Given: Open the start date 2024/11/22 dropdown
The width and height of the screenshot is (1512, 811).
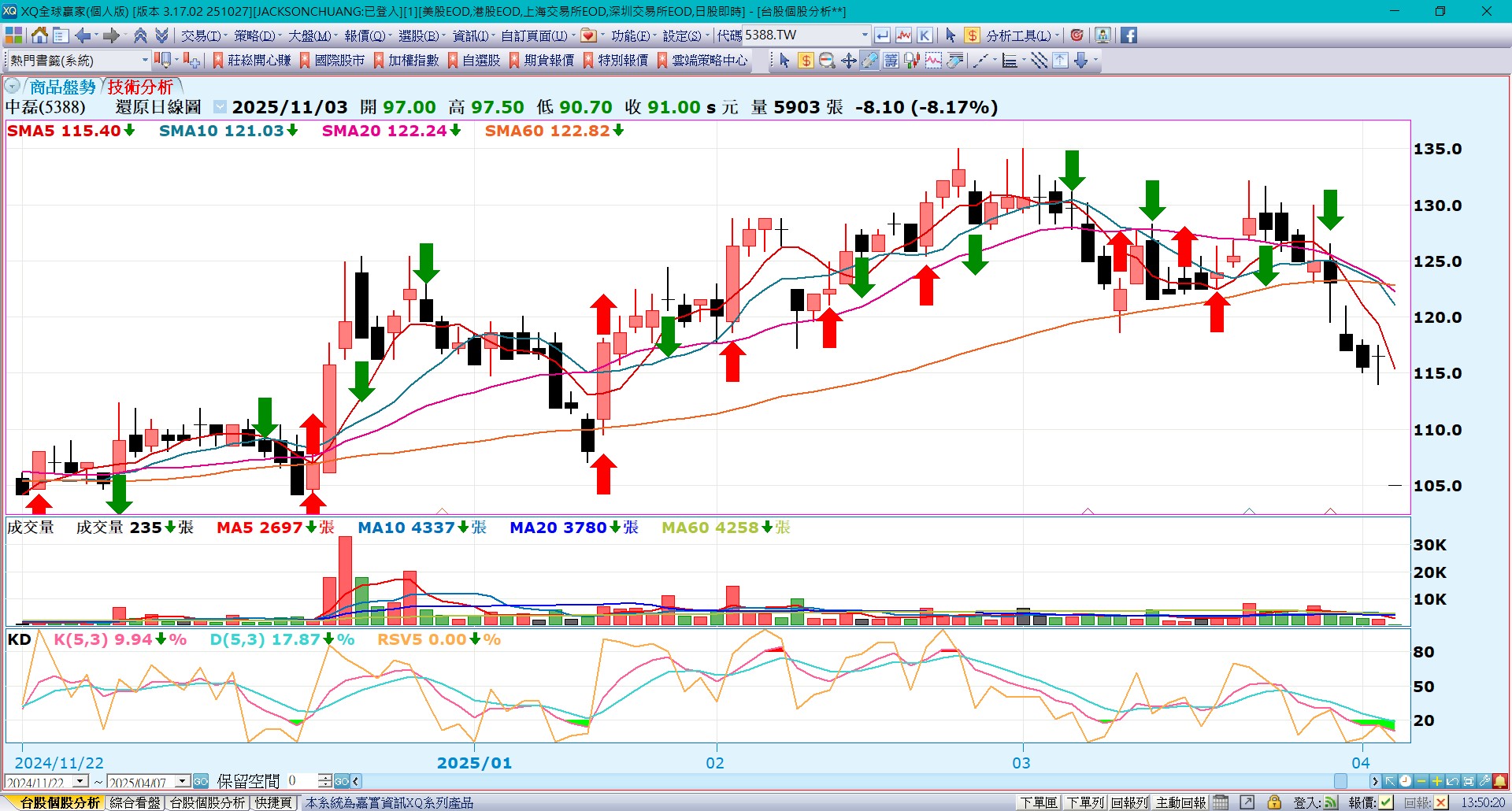Looking at the screenshot, I should tap(80, 781).
